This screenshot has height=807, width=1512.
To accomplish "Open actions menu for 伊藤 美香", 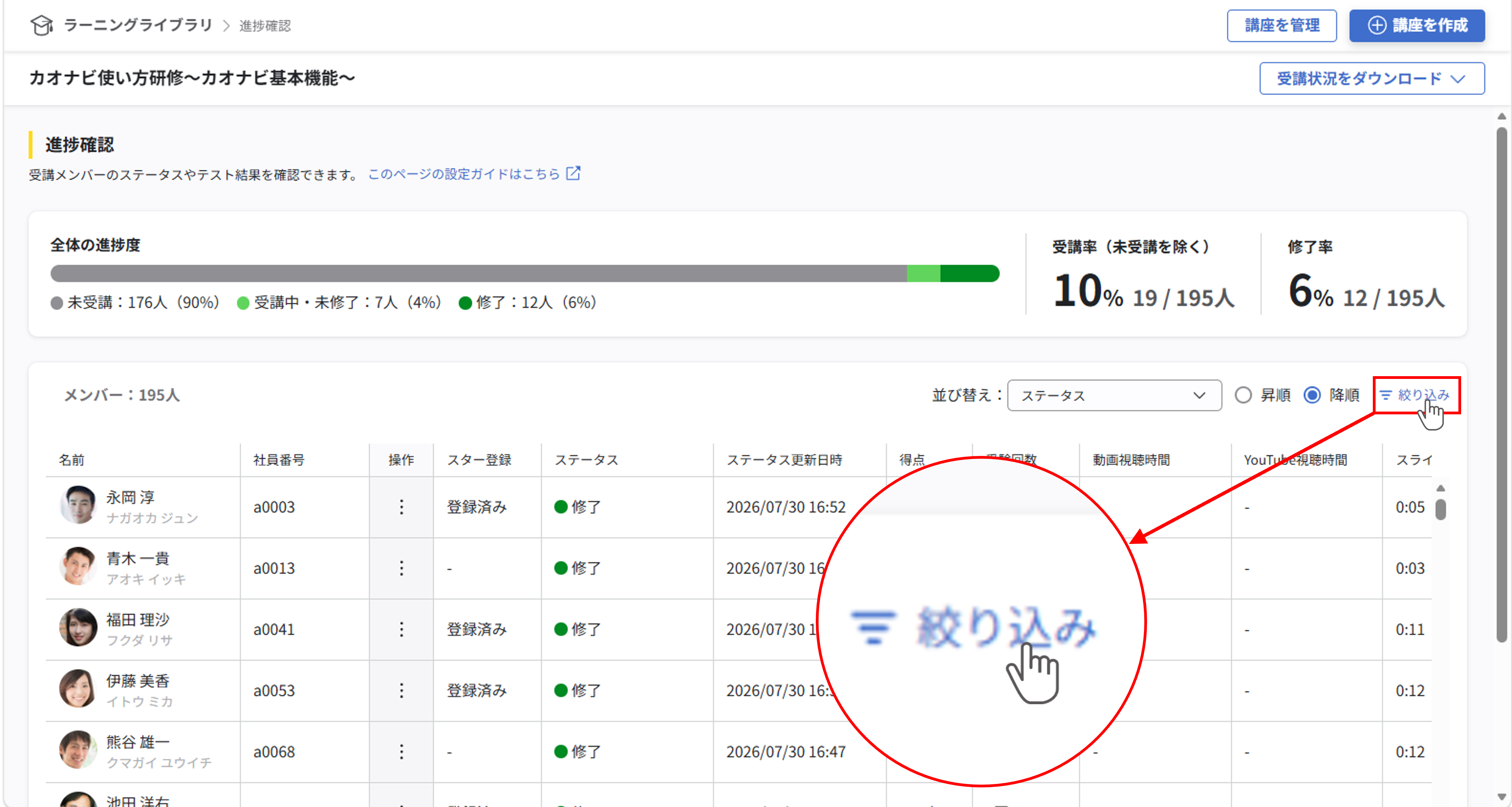I will click(x=401, y=690).
